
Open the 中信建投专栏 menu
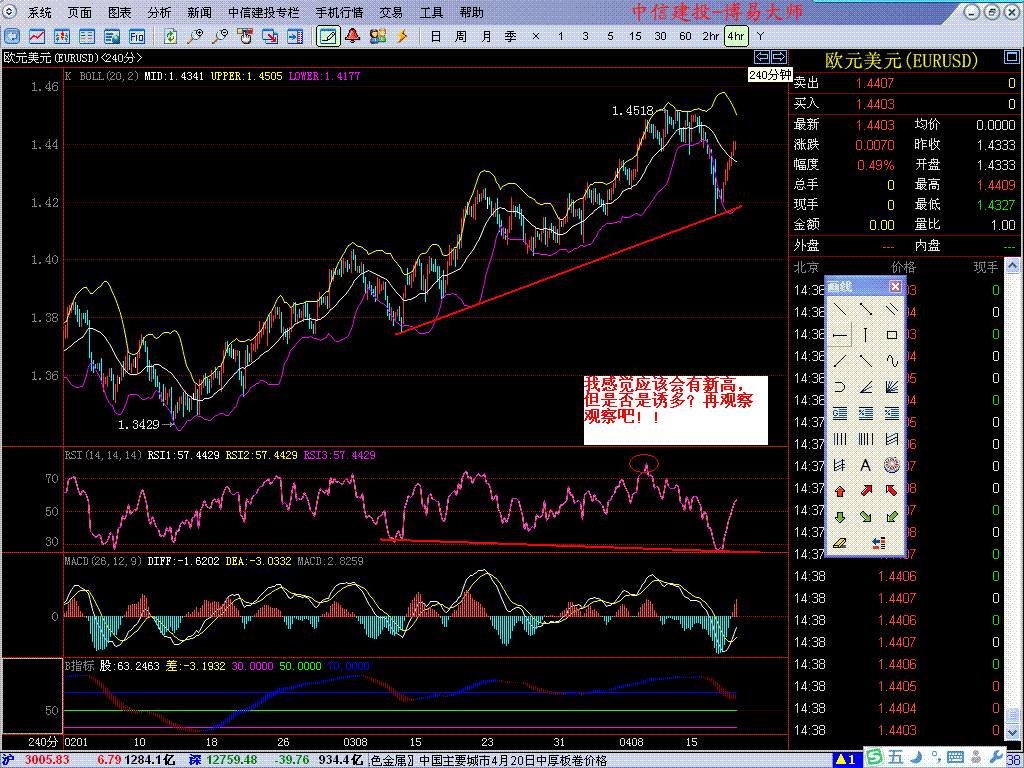264,12
